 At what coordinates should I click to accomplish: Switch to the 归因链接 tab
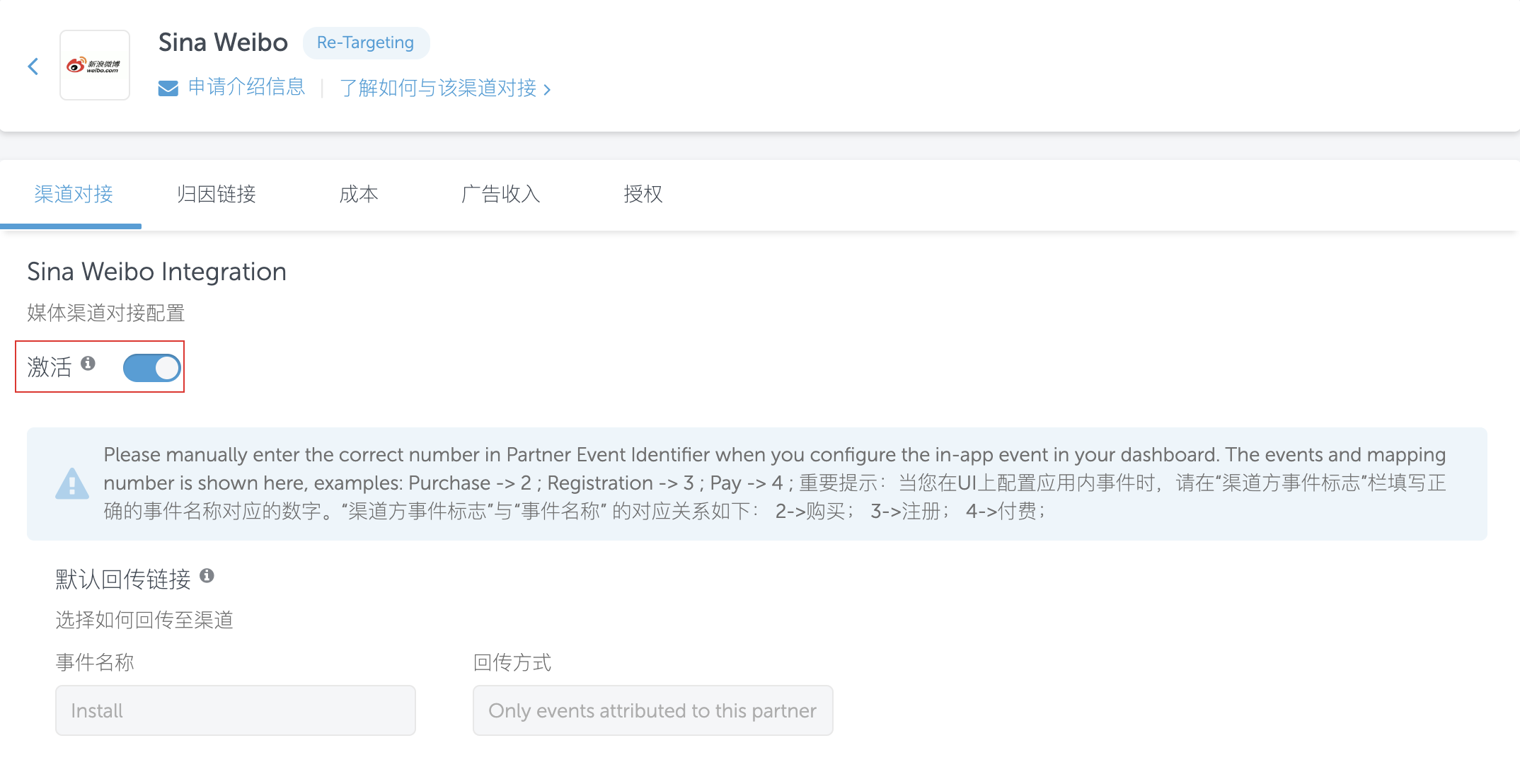216,194
